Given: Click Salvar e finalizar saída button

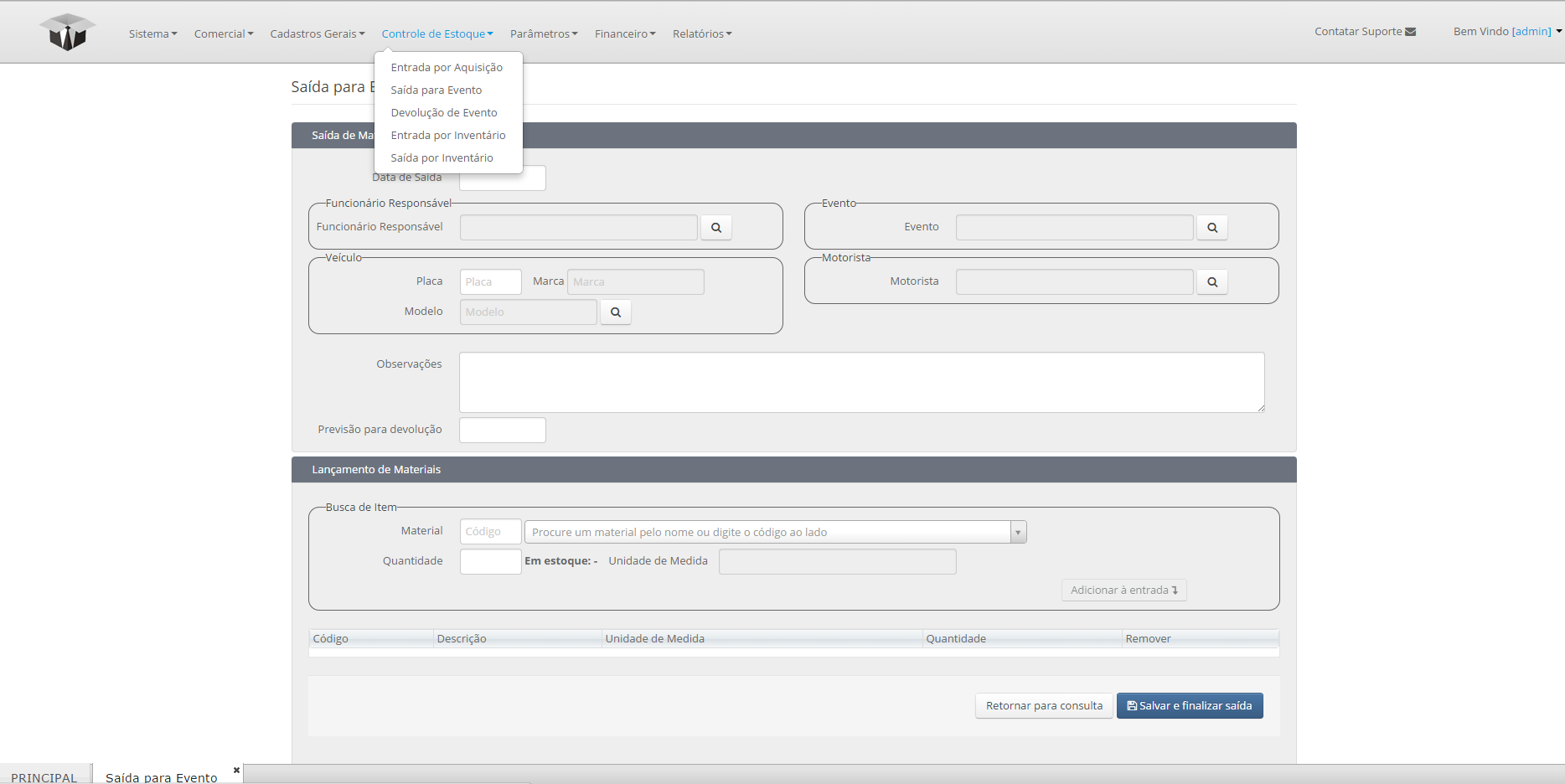Looking at the screenshot, I should pos(1190,706).
